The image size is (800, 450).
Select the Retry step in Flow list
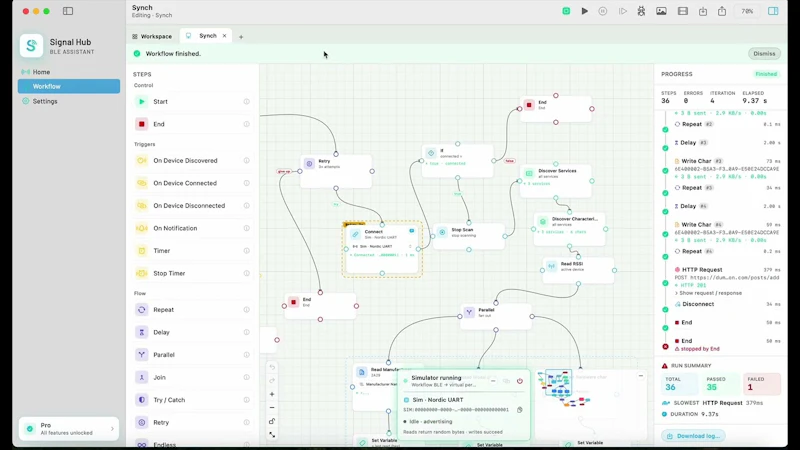192,422
